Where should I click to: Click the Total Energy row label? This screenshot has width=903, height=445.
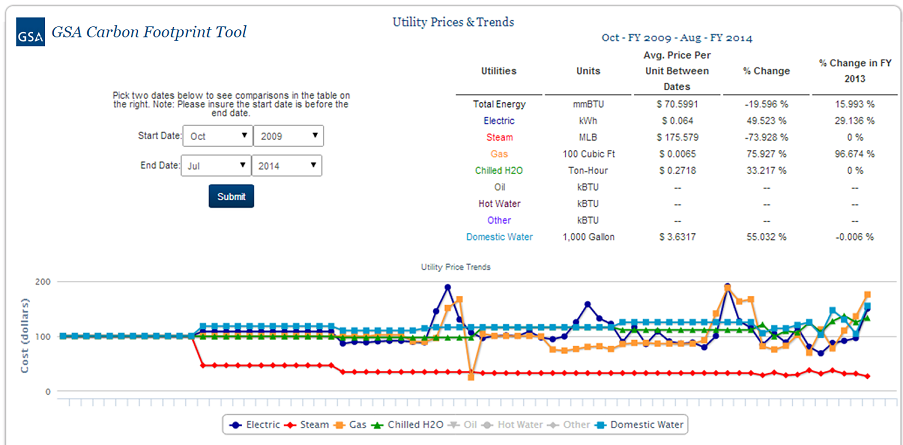499,104
